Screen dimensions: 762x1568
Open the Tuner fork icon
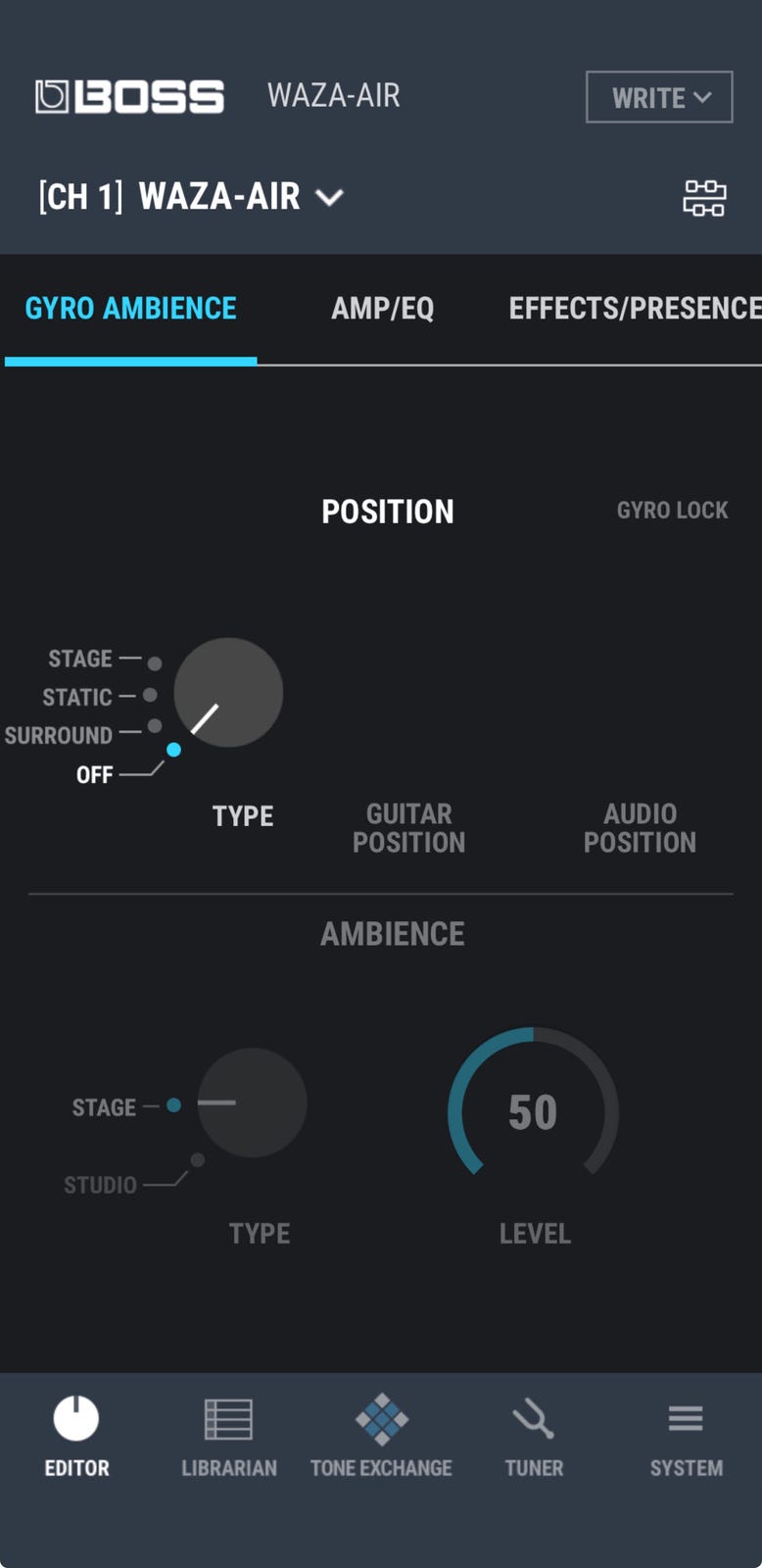pos(534,1418)
